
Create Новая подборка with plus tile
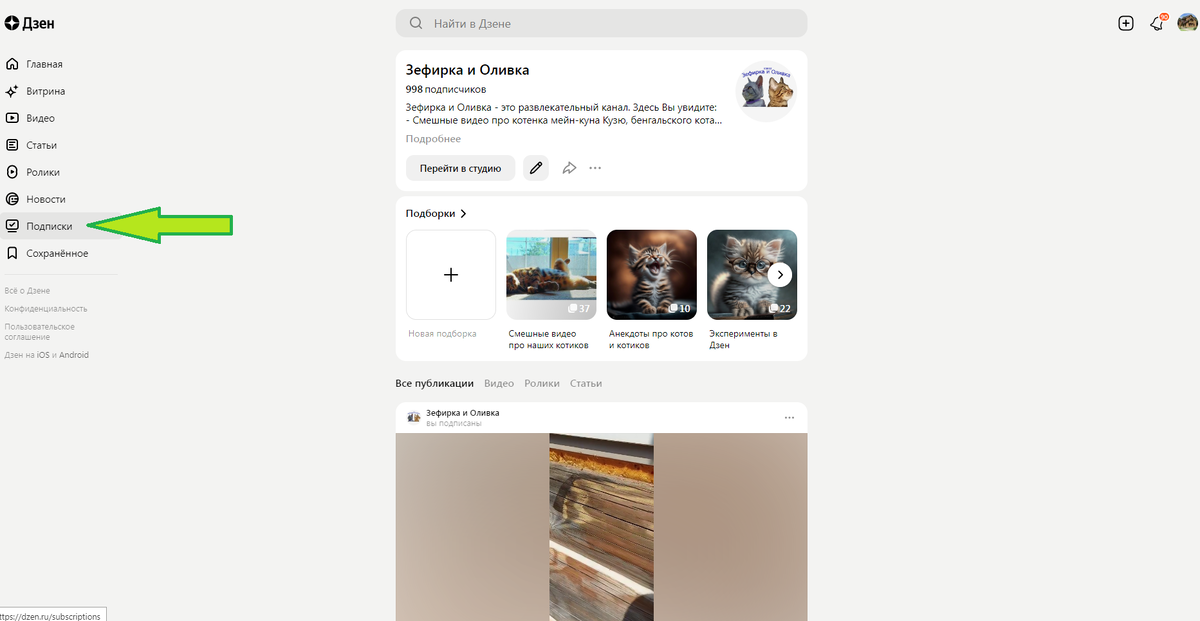click(451, 275)
